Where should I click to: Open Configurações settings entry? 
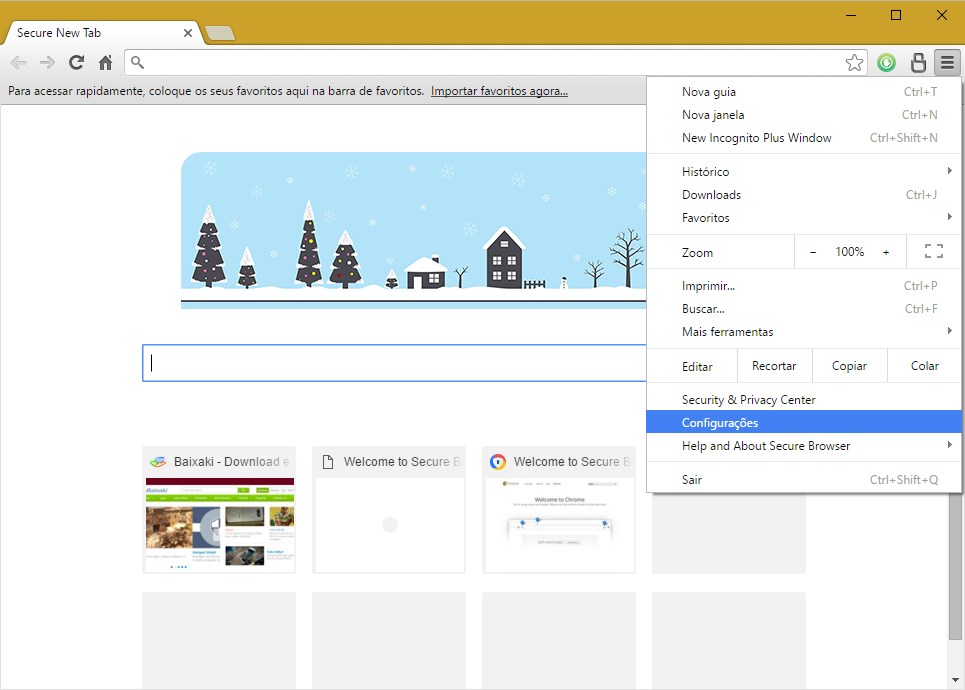804,422
